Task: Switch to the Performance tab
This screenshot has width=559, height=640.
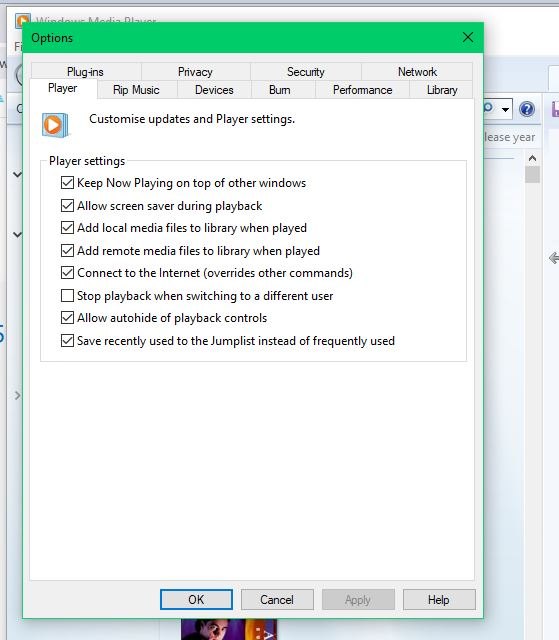Action: pyautogui.click(x=362, y=90)
